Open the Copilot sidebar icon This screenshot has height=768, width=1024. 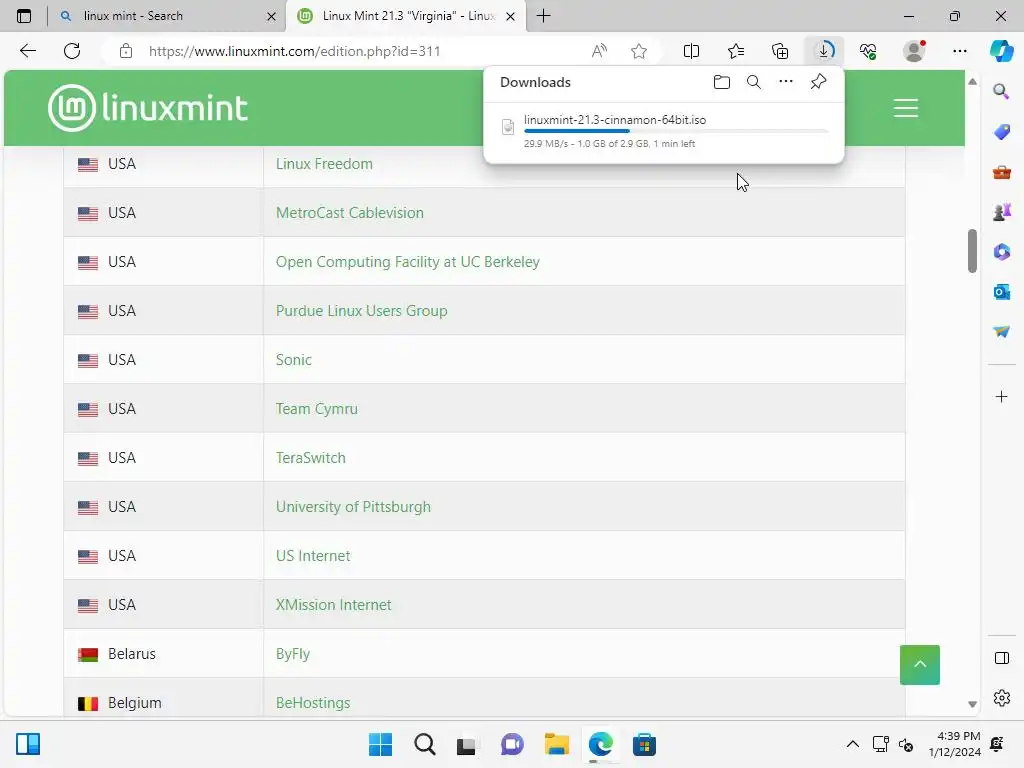[x=1001, y=51]
